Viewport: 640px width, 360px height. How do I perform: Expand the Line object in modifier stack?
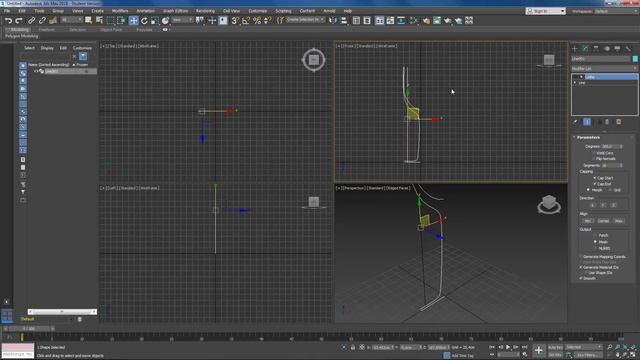coord(575,82)
